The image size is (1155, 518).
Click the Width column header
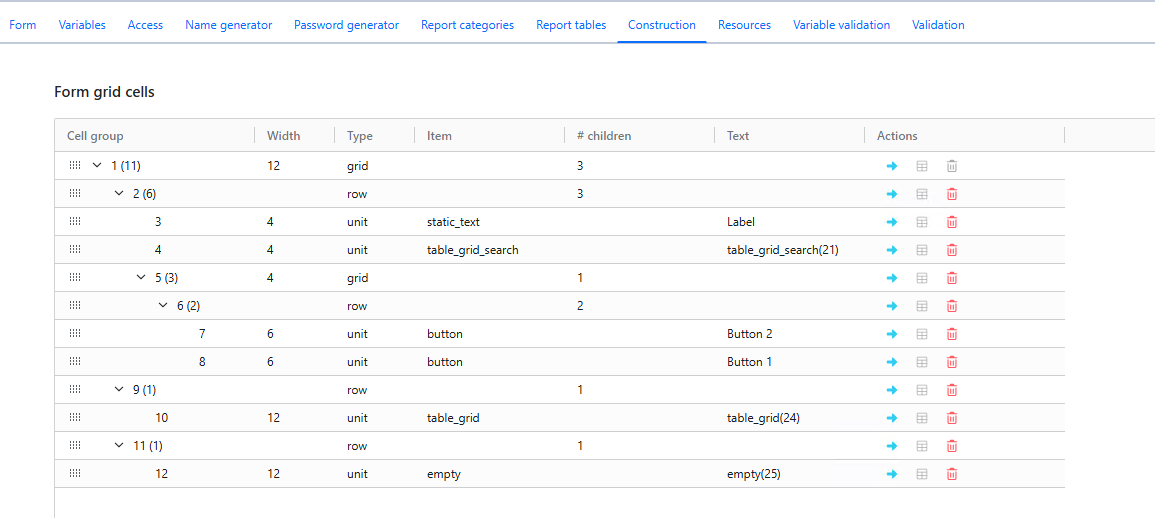(284, 136)
